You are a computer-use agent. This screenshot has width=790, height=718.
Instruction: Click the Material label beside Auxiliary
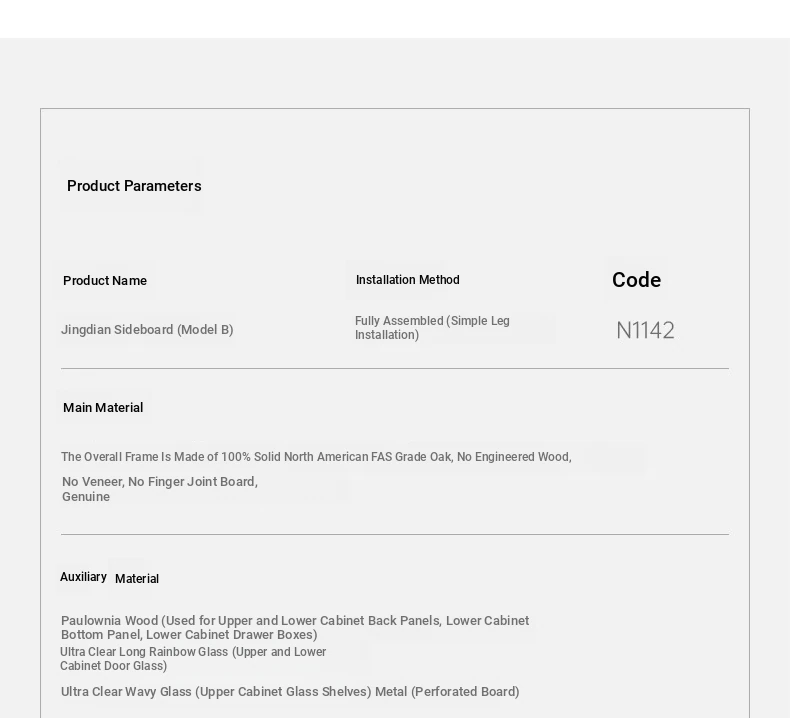pyautogui.click(x=137, y=579)
